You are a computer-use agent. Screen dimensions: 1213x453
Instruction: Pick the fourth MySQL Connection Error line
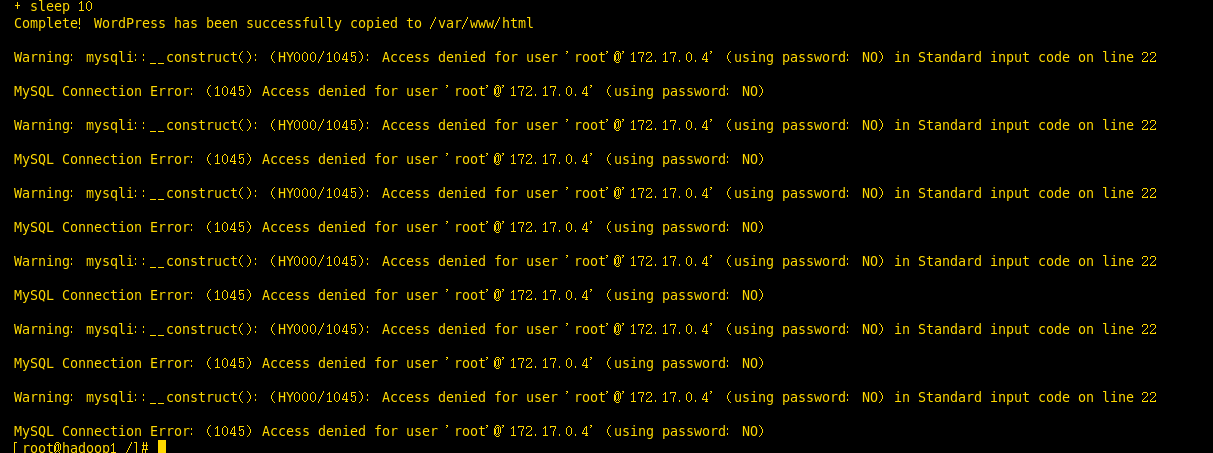pyautogui.click(x=389, y=296)
